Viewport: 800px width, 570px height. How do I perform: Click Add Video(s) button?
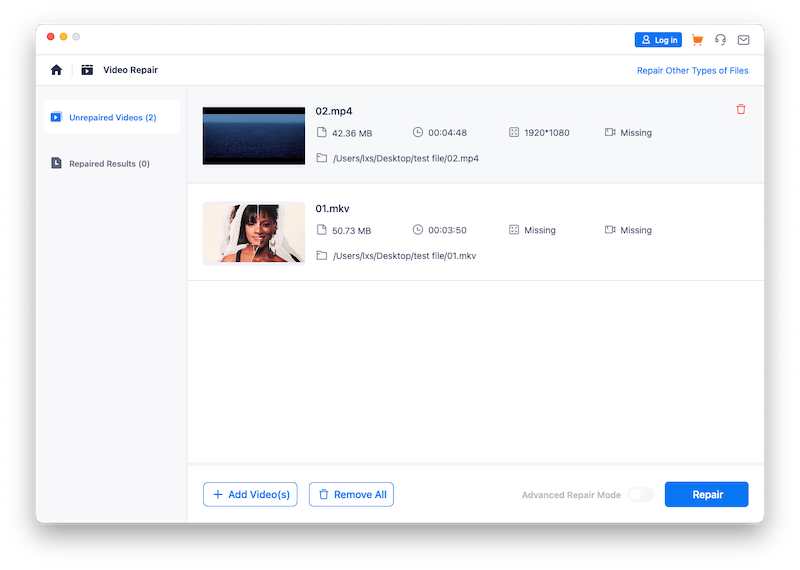click(250, 494)
